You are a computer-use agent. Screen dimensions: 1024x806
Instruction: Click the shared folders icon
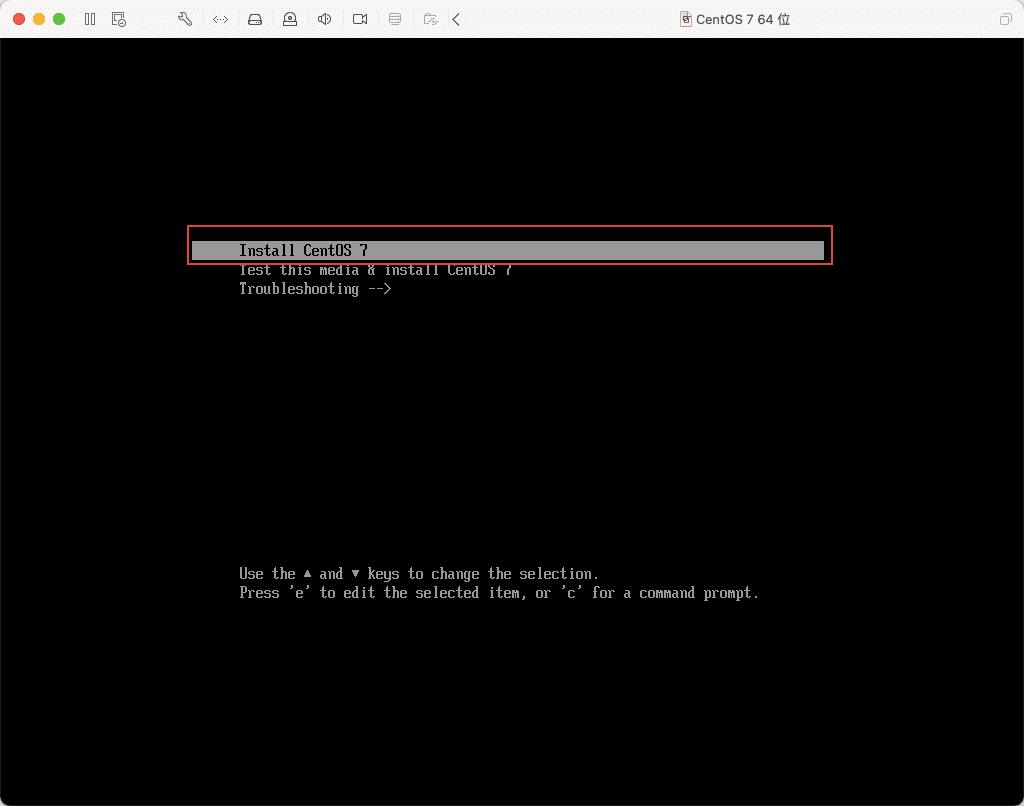(x=430, y=19)
